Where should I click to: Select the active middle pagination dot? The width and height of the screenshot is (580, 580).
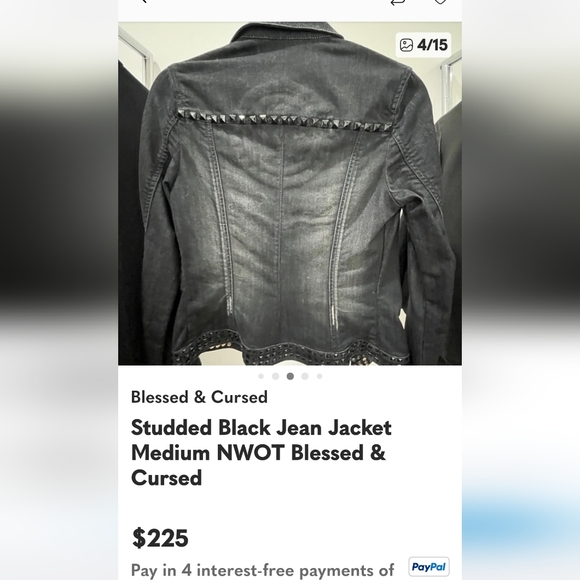[x=290, y=376]
